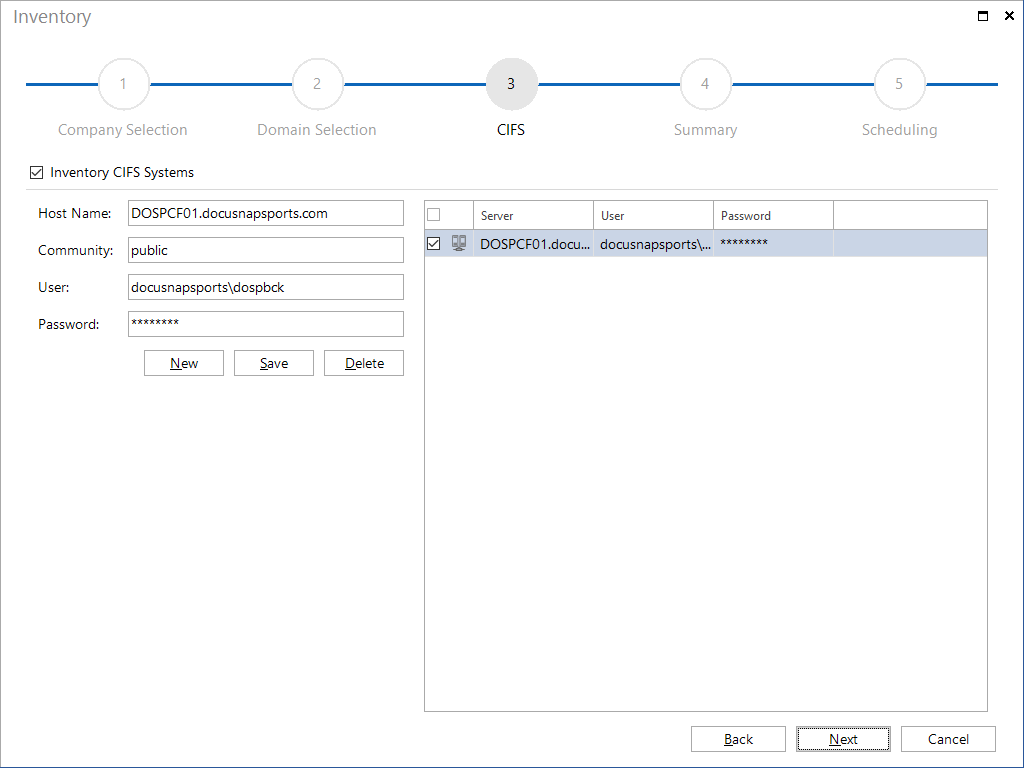Click the masked password cell in table
This screenshot has width=1024, height=768.
[773, 244]
